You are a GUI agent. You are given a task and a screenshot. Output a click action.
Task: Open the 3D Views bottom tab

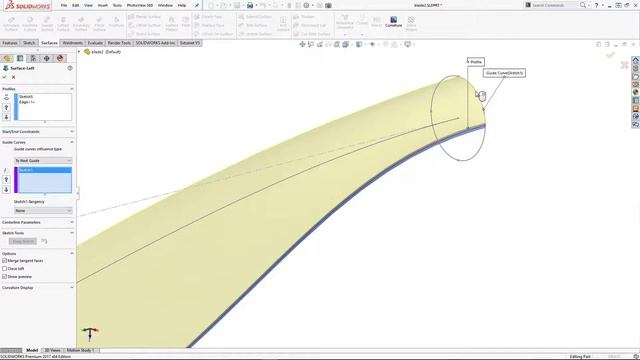(52, 350)
